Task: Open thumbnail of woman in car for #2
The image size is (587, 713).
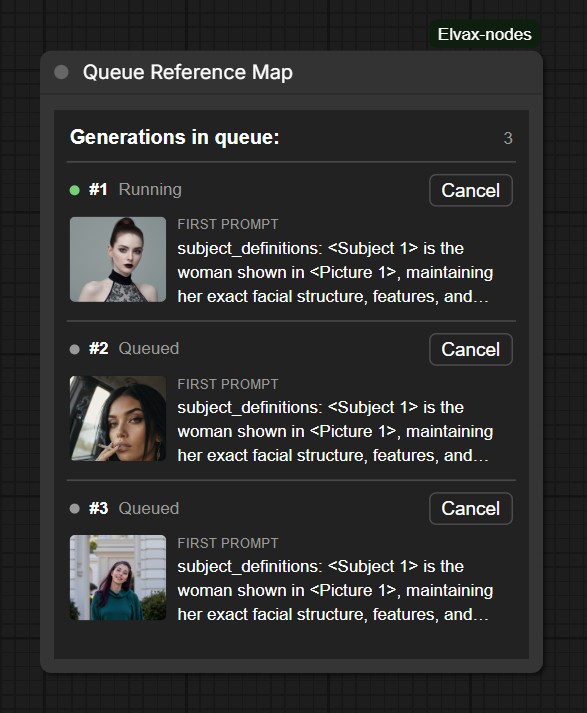Action: [118, 418]
